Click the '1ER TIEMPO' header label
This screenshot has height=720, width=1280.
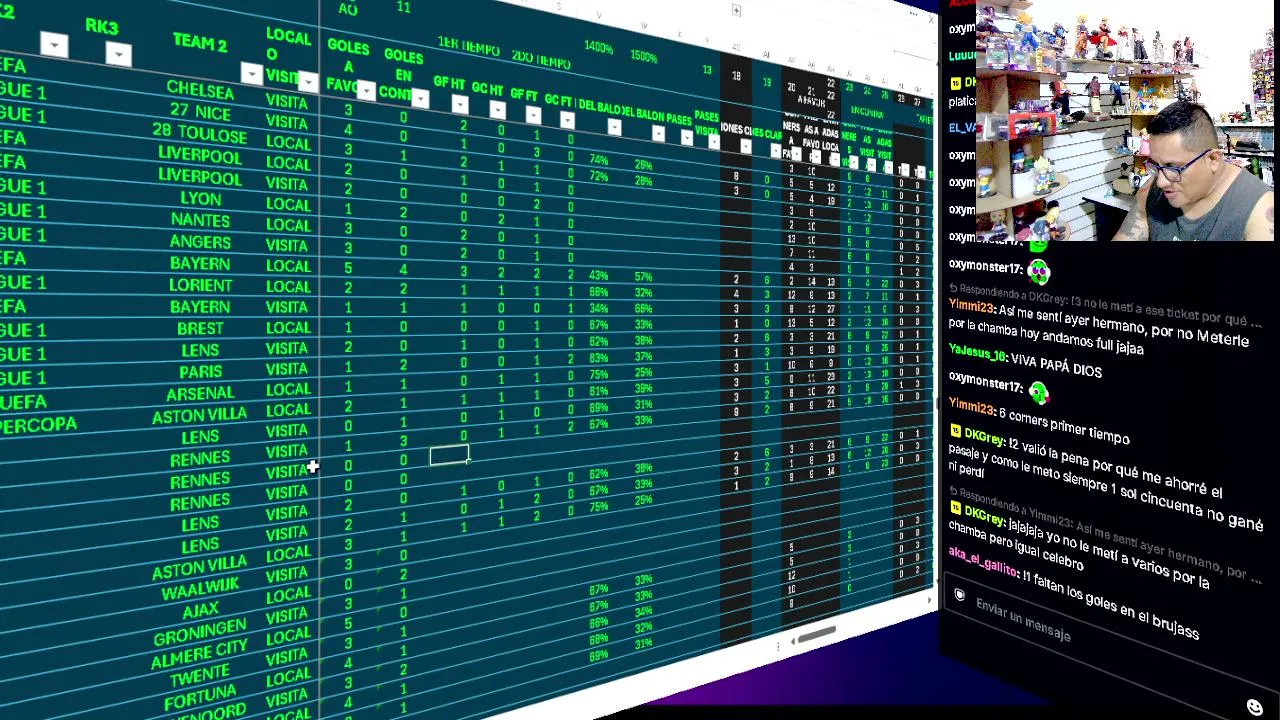[x=468, y=45]
